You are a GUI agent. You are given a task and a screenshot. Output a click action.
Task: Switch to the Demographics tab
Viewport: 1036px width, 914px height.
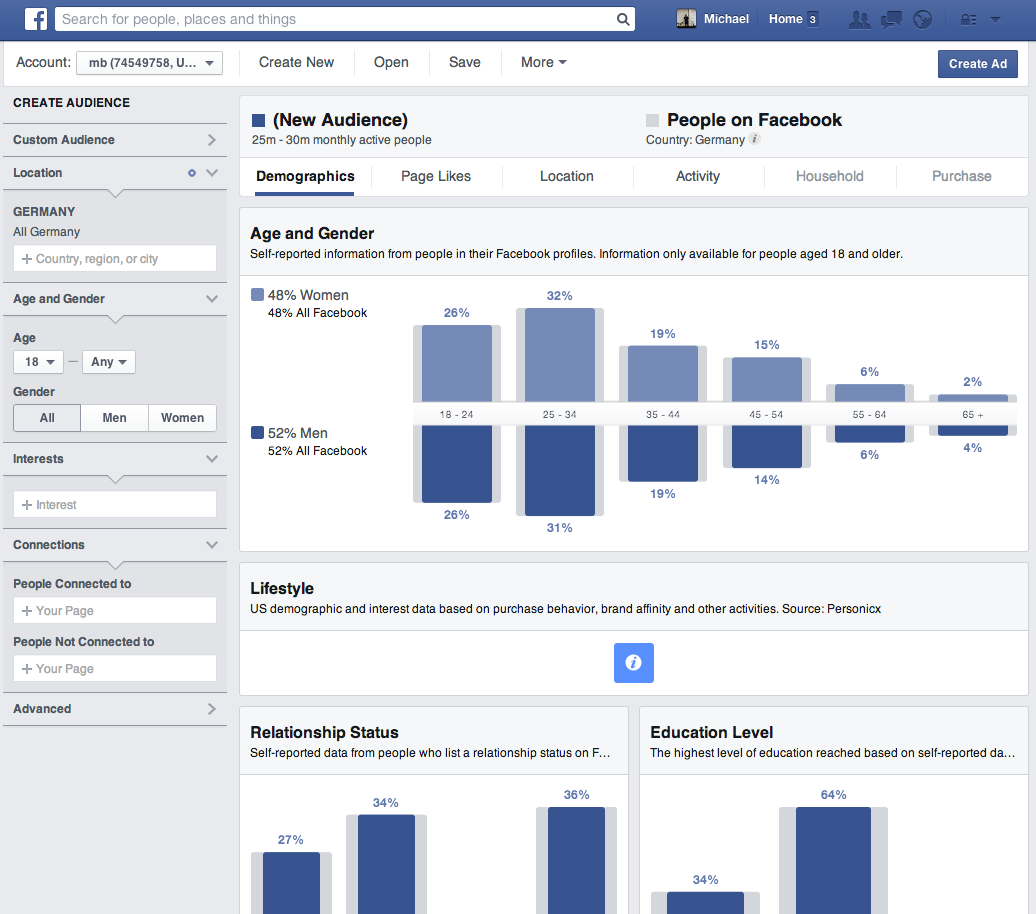point(305,176)
